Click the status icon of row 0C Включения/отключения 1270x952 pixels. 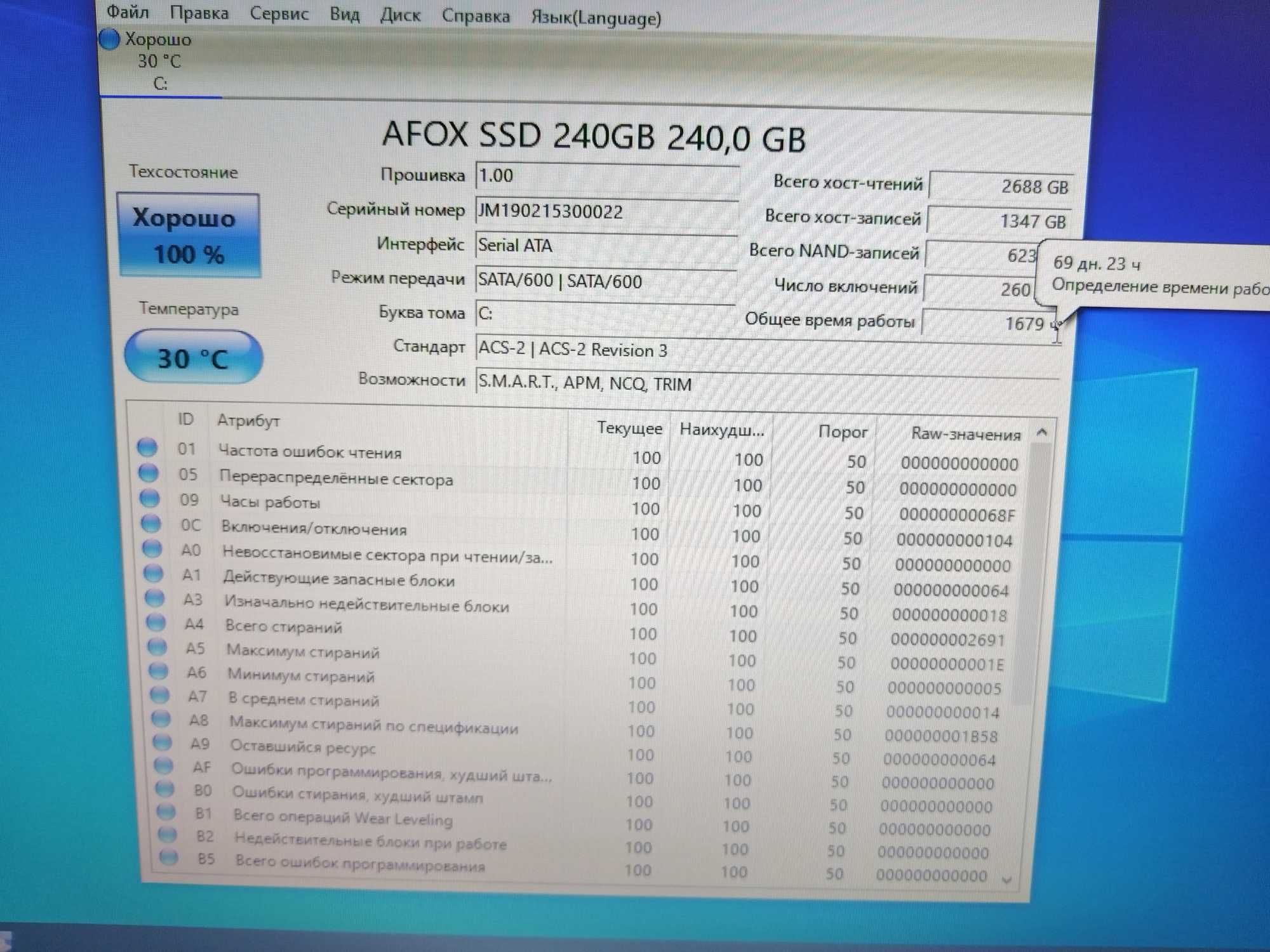[151, 524]
